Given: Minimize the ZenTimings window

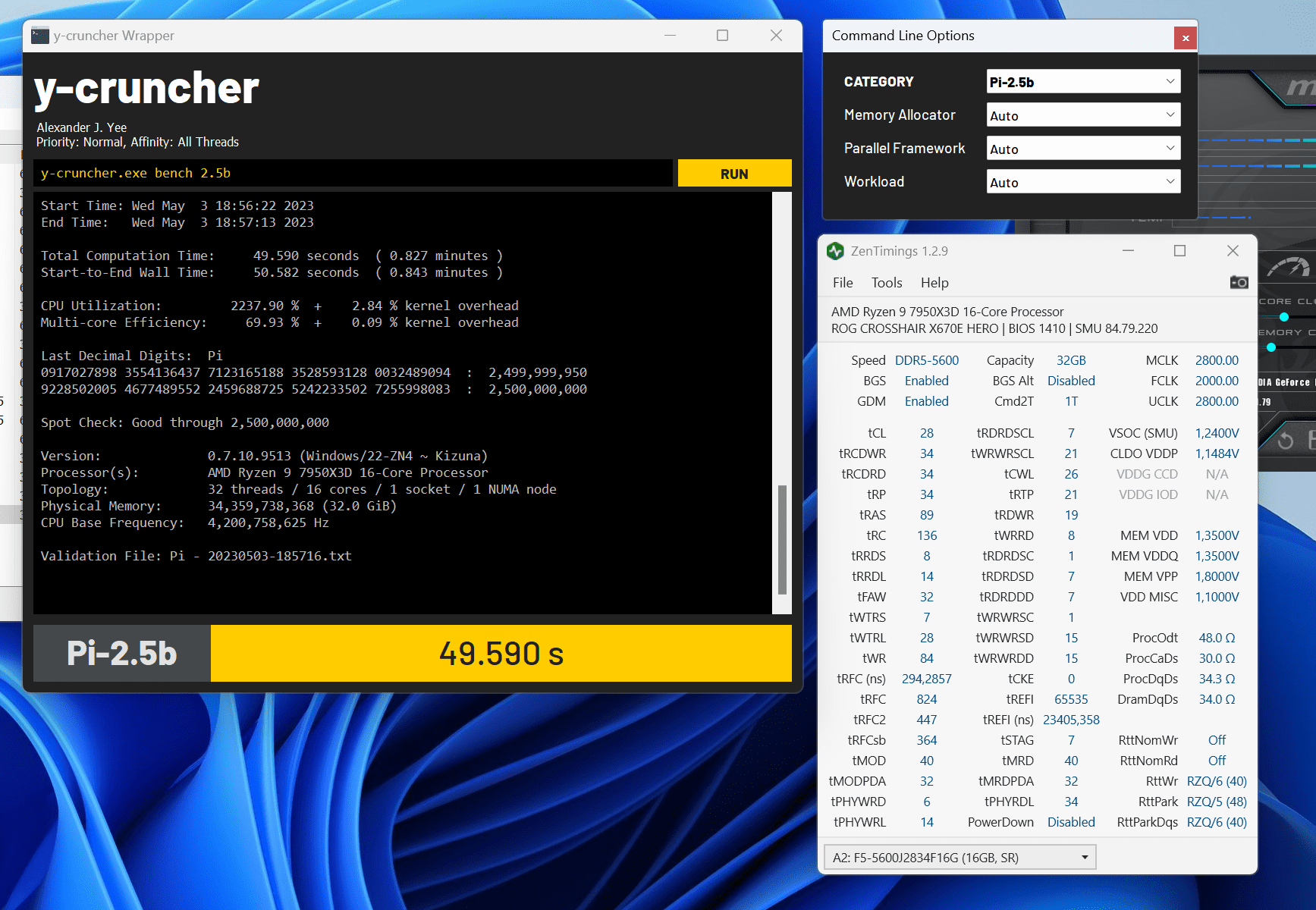Looking at the screenshot, I should (x=1129, y=251).
